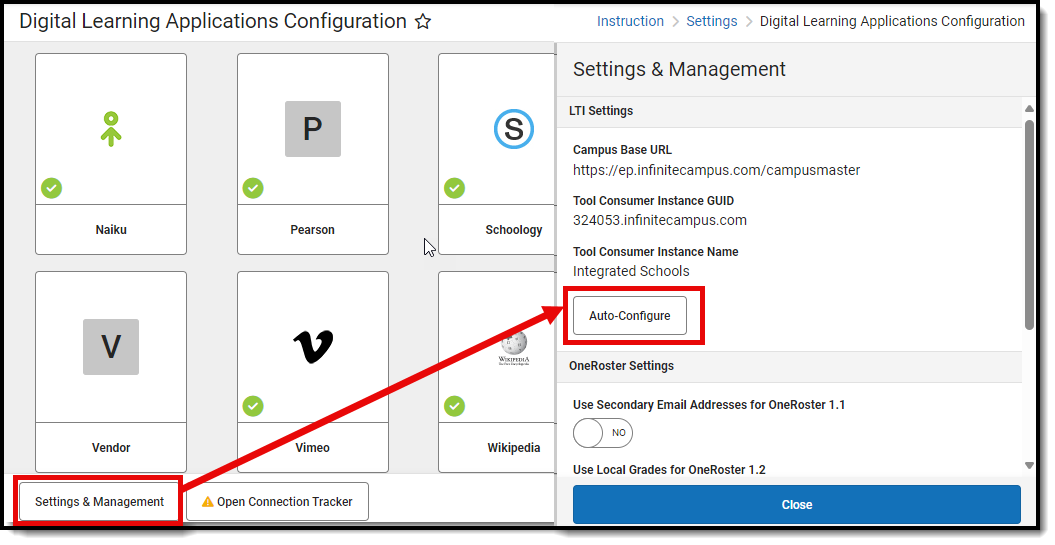Click the Auto-Configure button

pyautogui.click(x=630, y=316)
